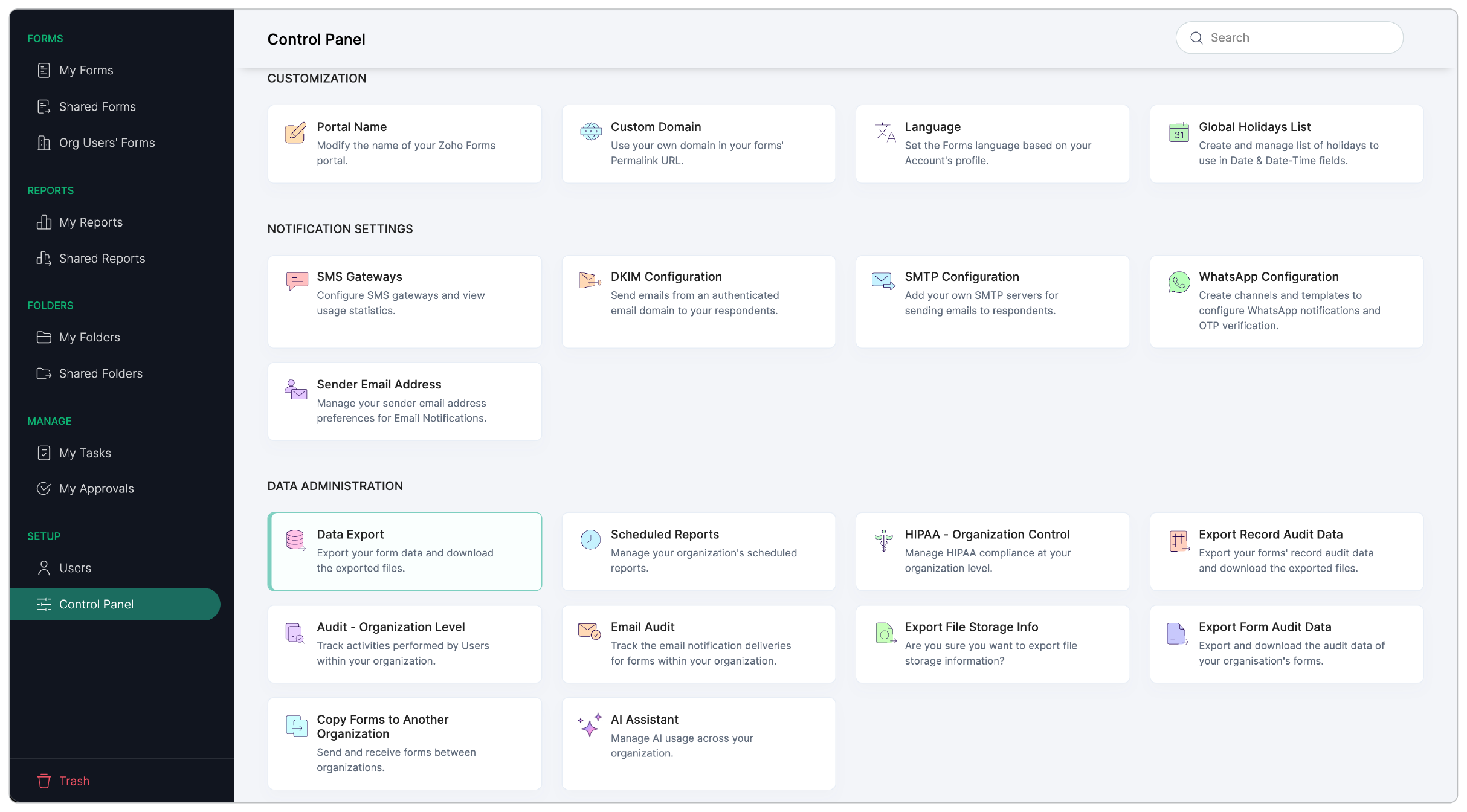
Task: Click the My Approvals checkmark icon
Action: 43,488
